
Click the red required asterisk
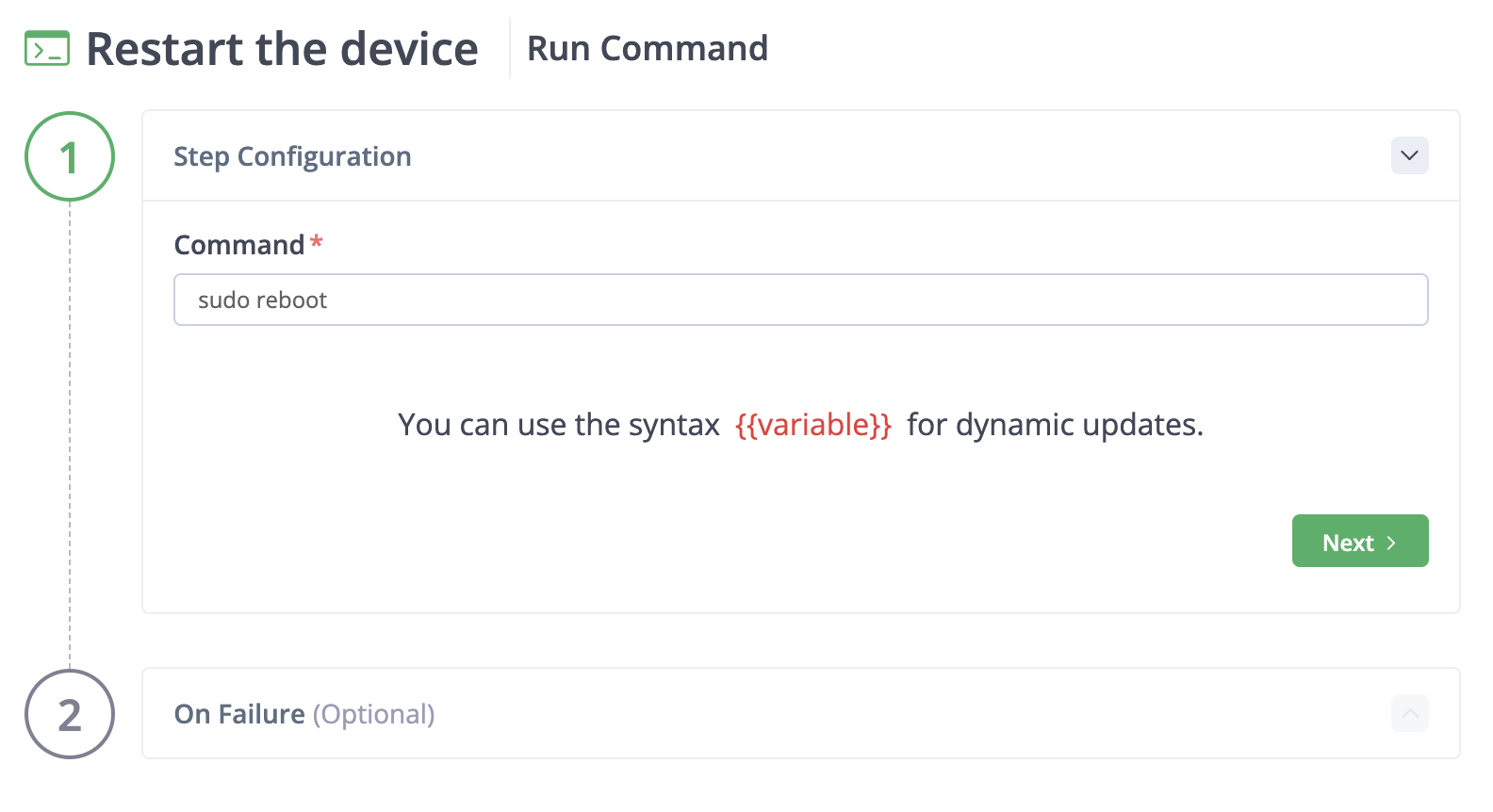tap(317, 242)
